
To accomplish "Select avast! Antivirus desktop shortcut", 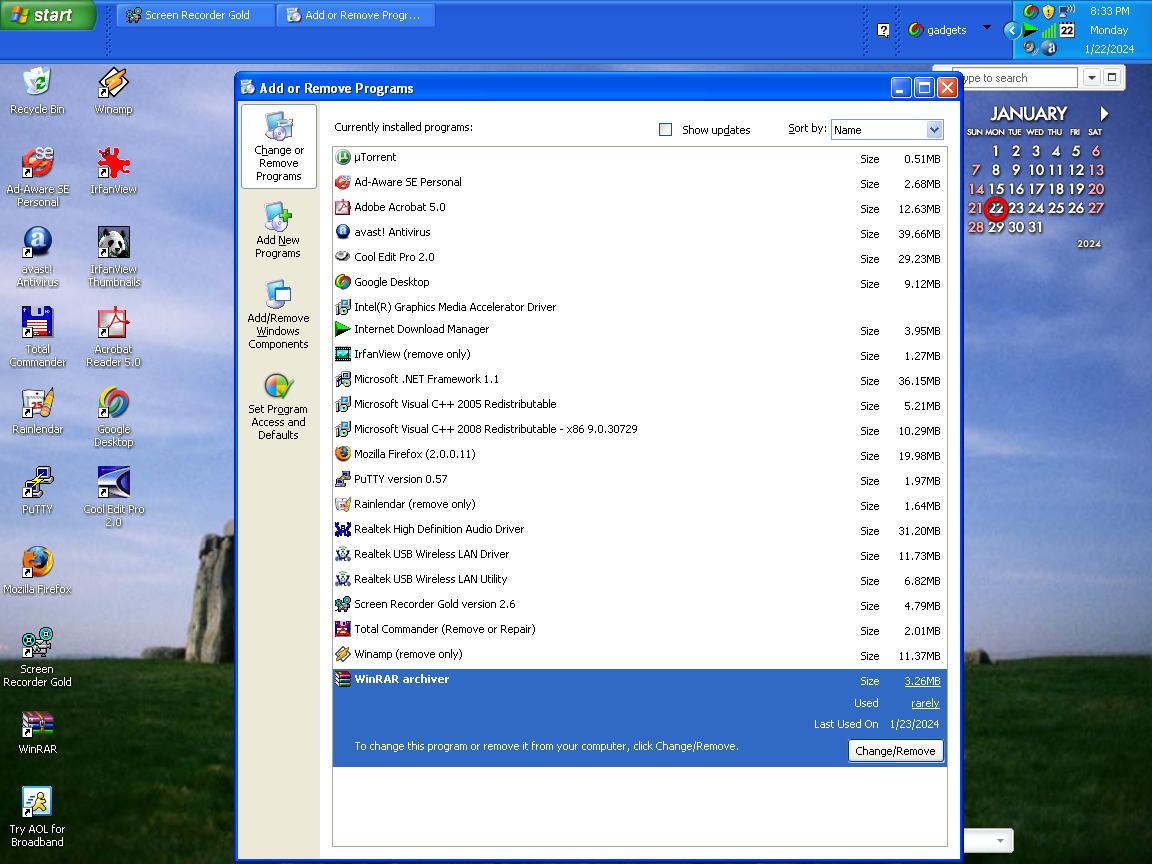I will pos(37,256).
